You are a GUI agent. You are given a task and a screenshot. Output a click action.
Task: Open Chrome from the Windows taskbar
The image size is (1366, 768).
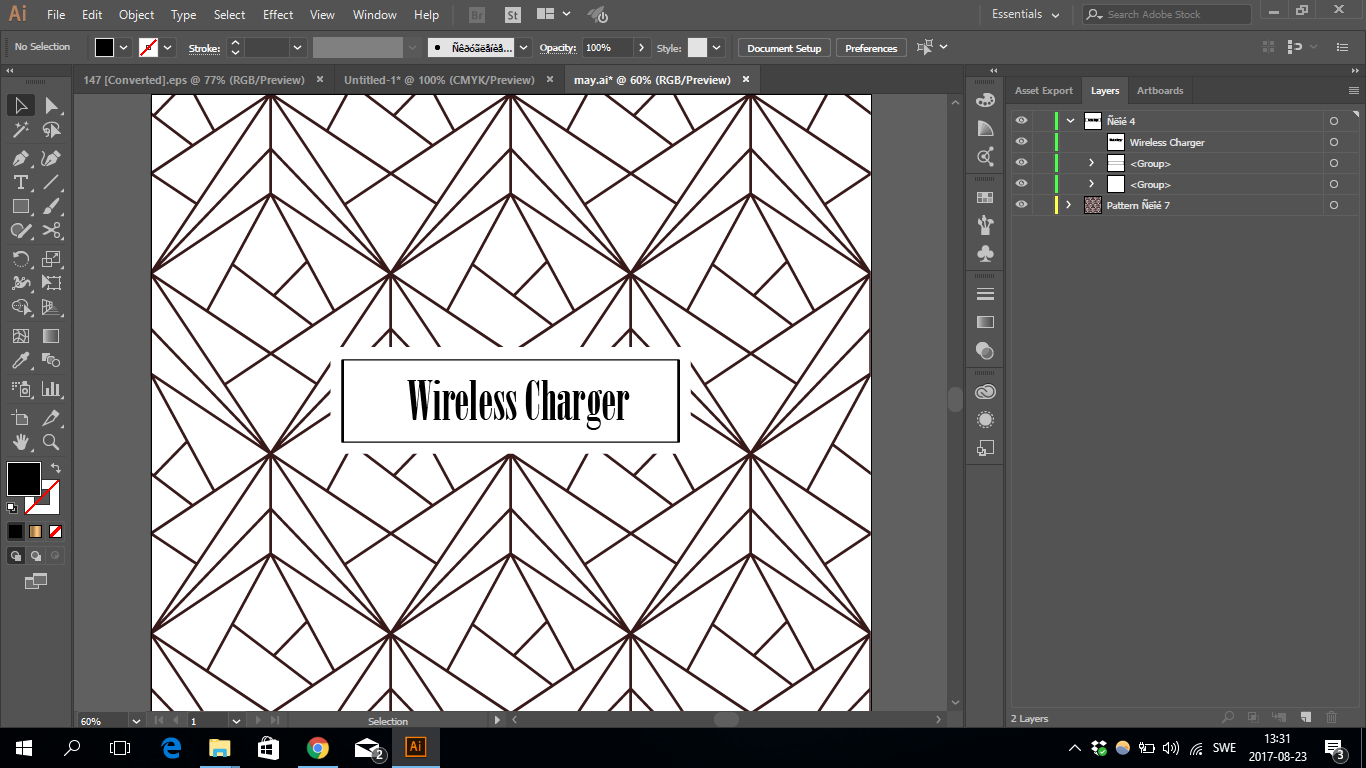pos(318,747)
